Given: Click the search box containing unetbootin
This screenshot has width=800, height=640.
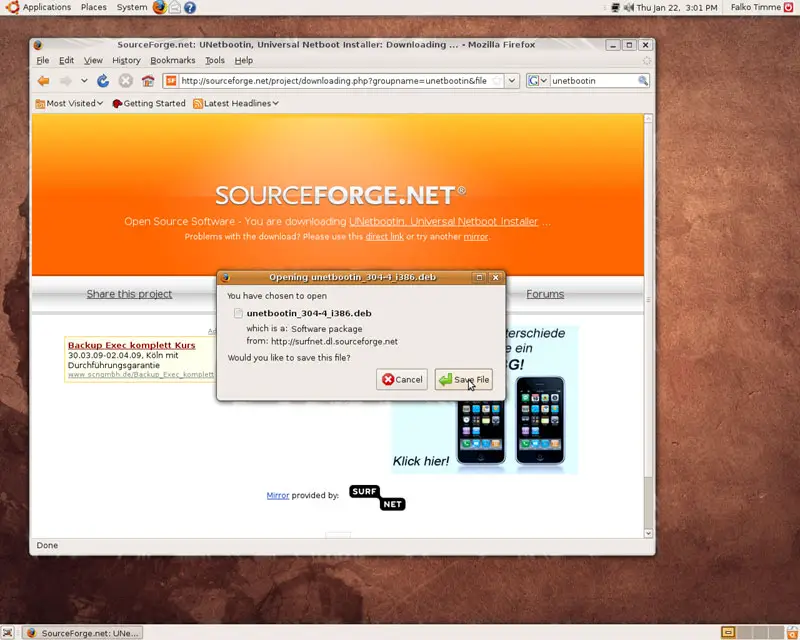Looking at the screenshot, I should (x=593, y=81).
